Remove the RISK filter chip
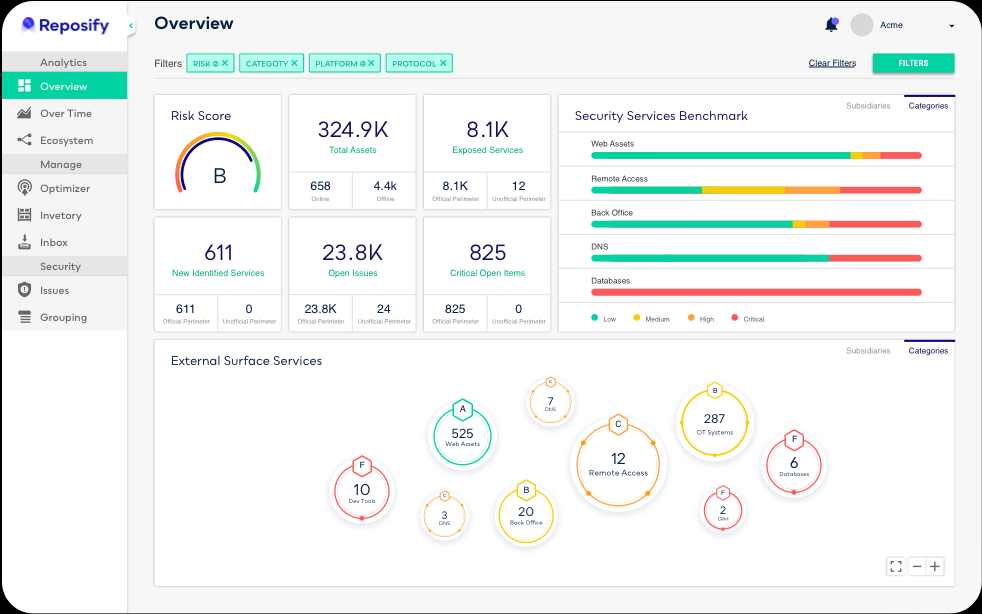Screen dimensions: 982x614 [225, 63]
